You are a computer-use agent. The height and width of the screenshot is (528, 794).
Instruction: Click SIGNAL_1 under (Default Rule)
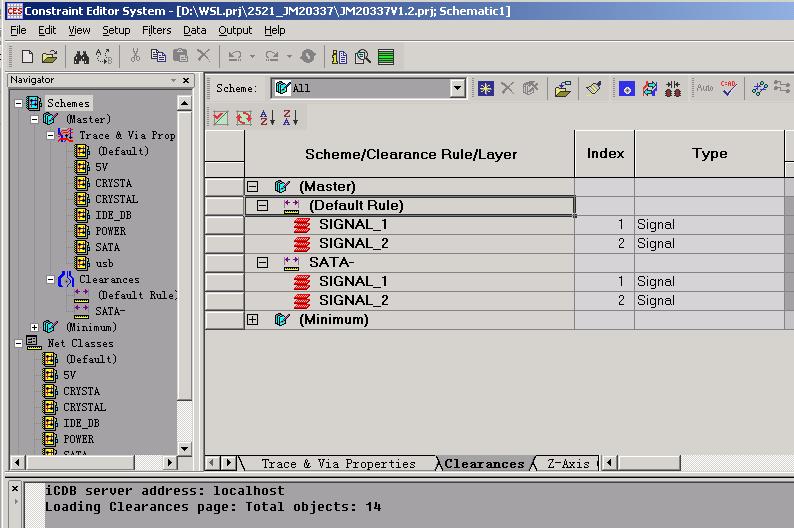tap(353, 224)
